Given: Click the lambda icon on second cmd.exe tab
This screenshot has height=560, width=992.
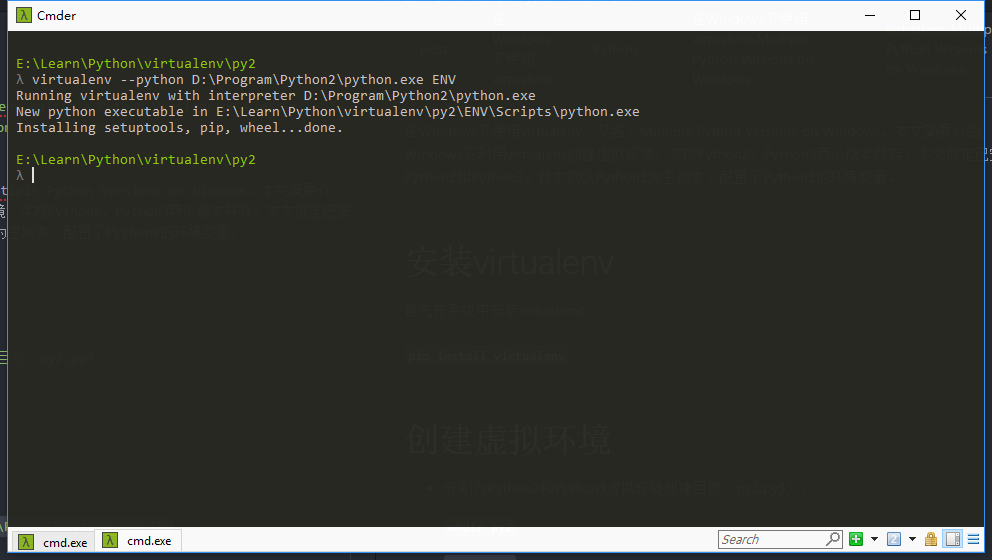Looking at the screenshot, I should click(x=110, y=540).
